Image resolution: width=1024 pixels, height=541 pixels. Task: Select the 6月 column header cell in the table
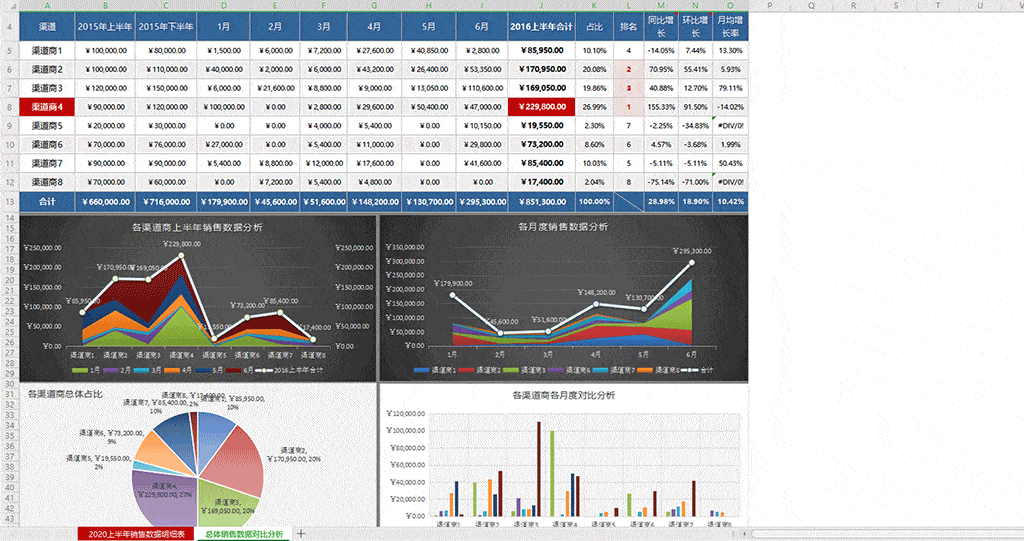[481, 27]
